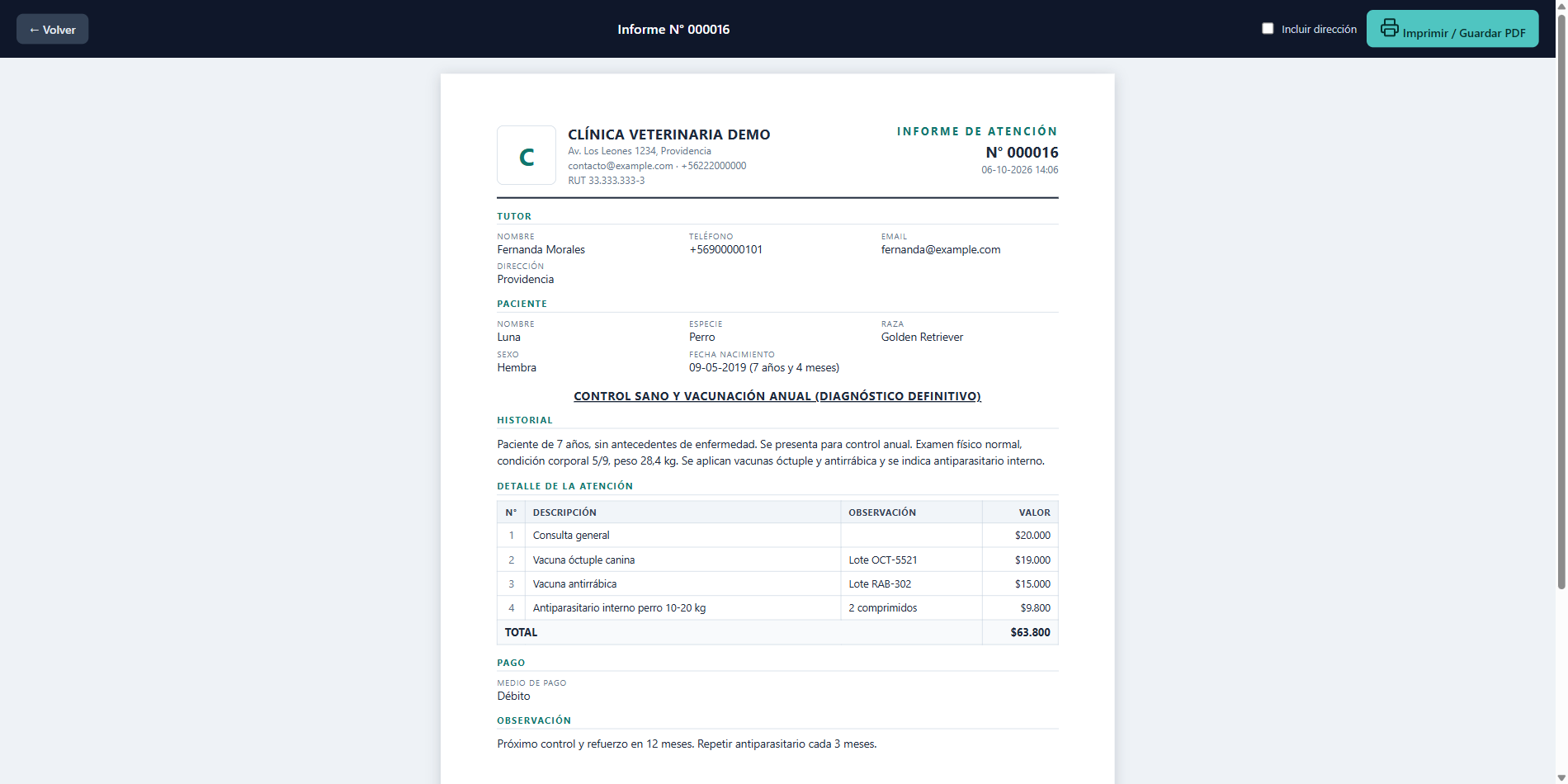Click the $15.000 value cell
This screenshot has width=1568, height=784.
1020,584
